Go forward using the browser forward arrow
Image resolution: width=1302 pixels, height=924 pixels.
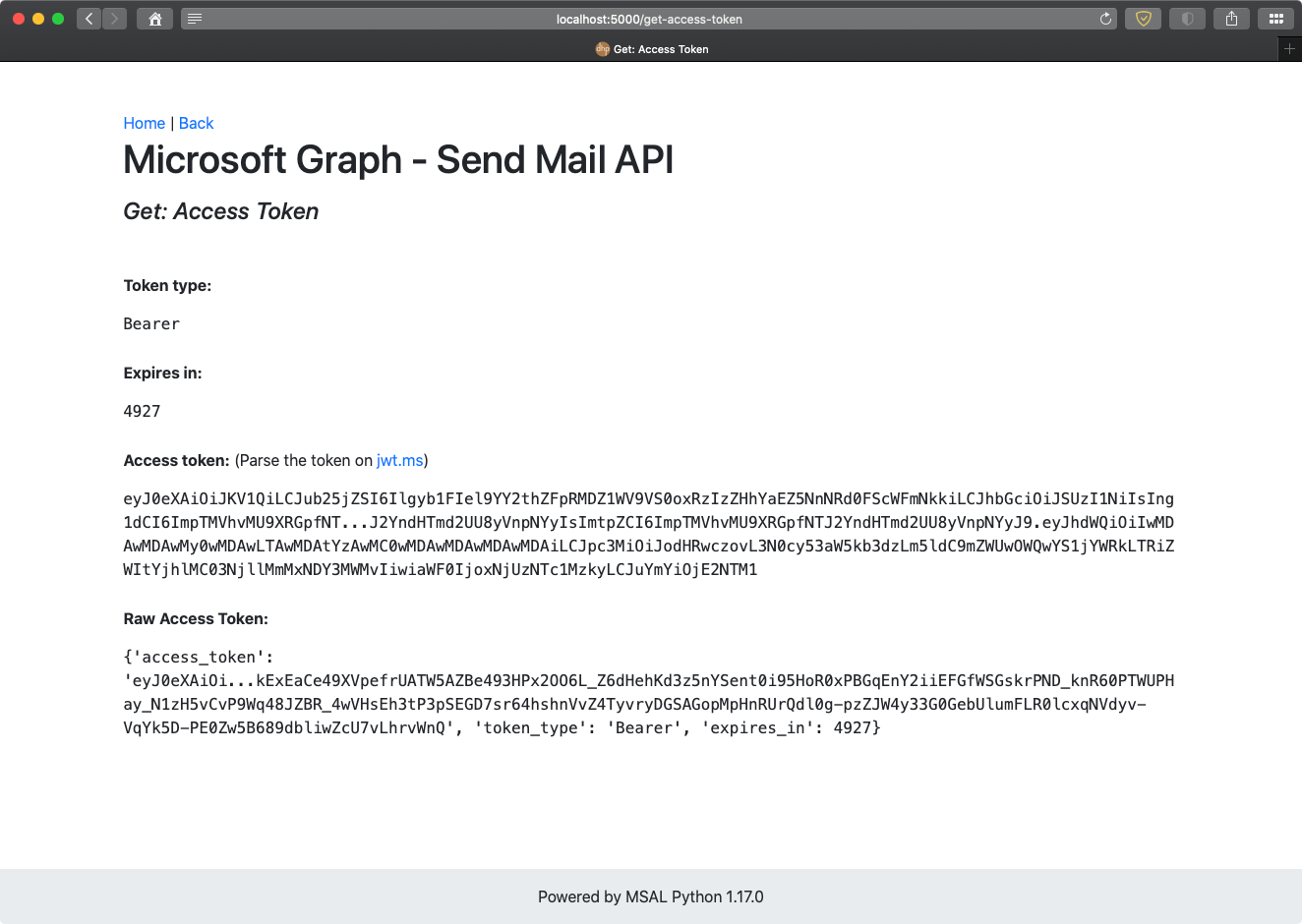[x=115, y=19]
